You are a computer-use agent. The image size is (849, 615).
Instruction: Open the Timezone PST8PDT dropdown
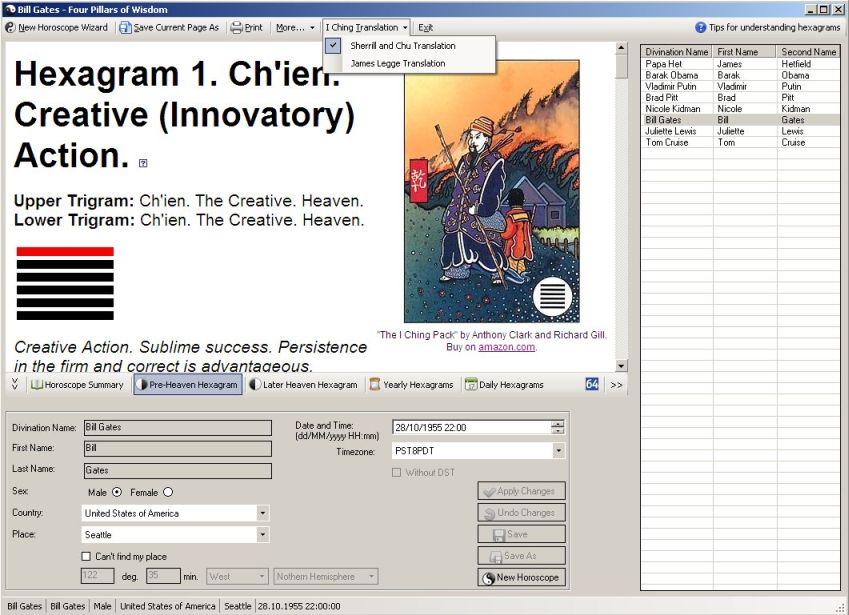(558, 450)
